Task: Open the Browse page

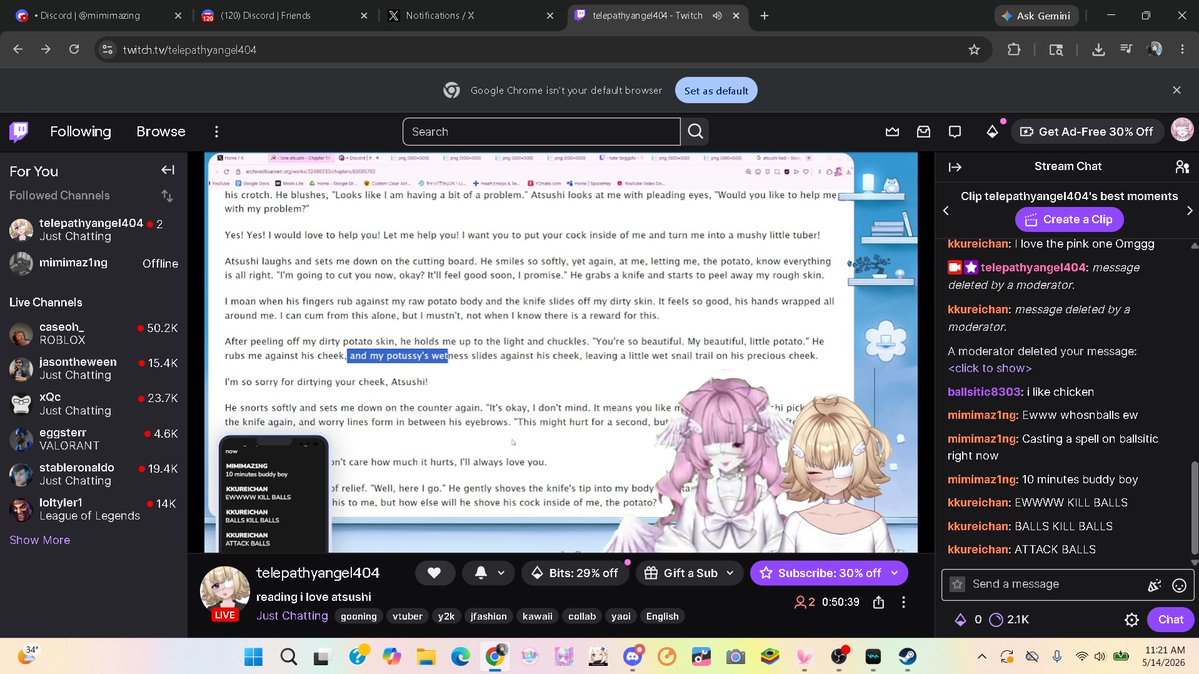Action: coord(161,132)
